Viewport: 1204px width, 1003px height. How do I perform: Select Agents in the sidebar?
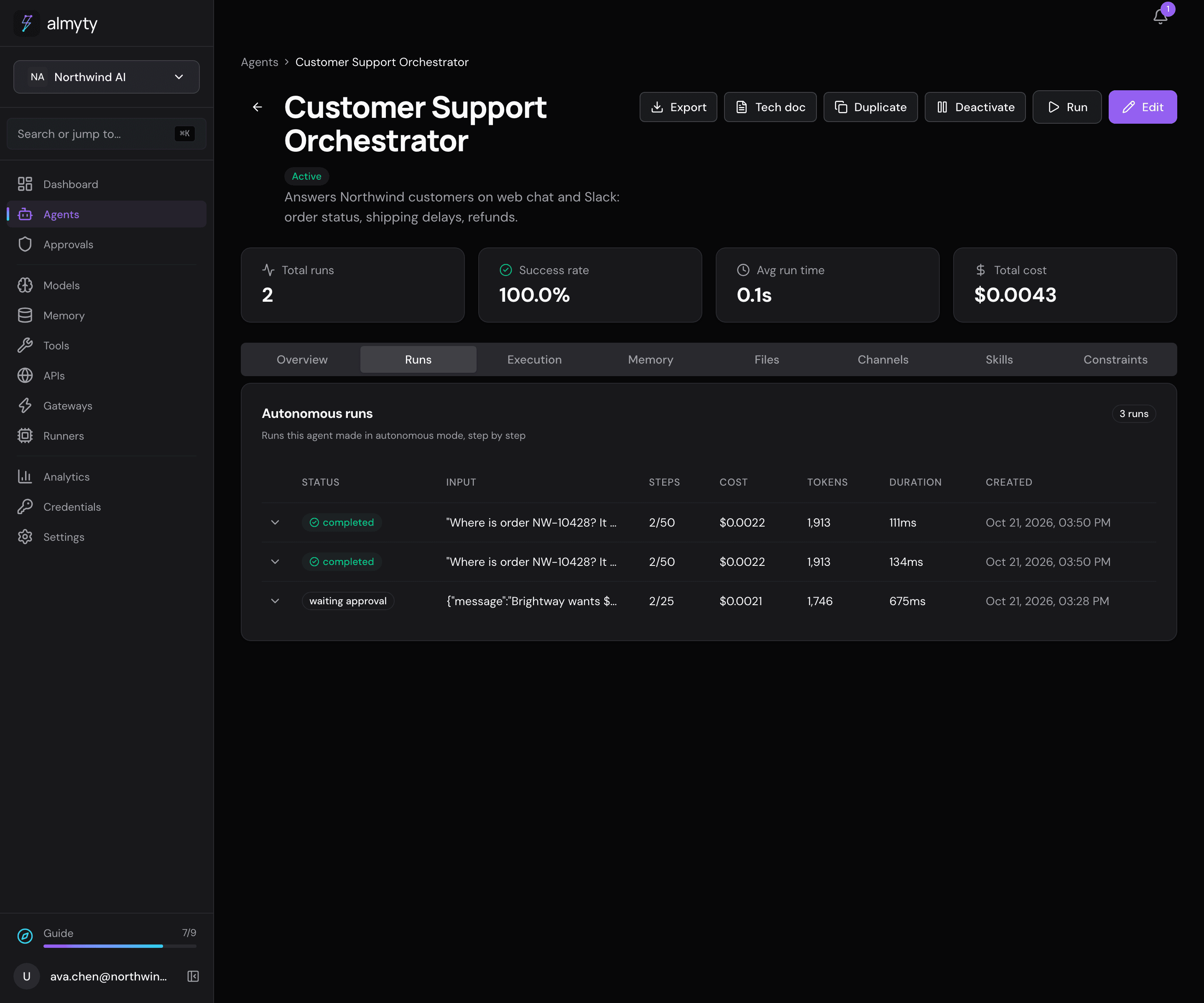106,214
